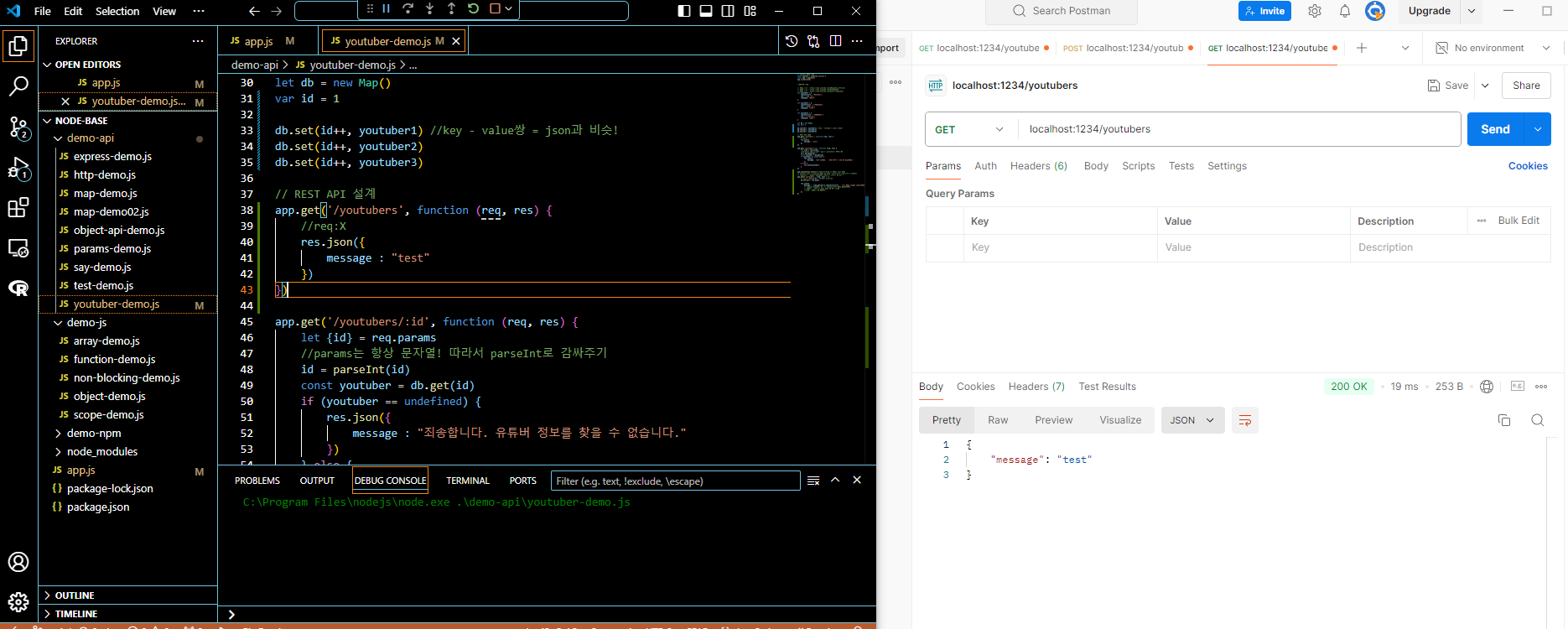Open the Source Control view

tap(18, 127)
